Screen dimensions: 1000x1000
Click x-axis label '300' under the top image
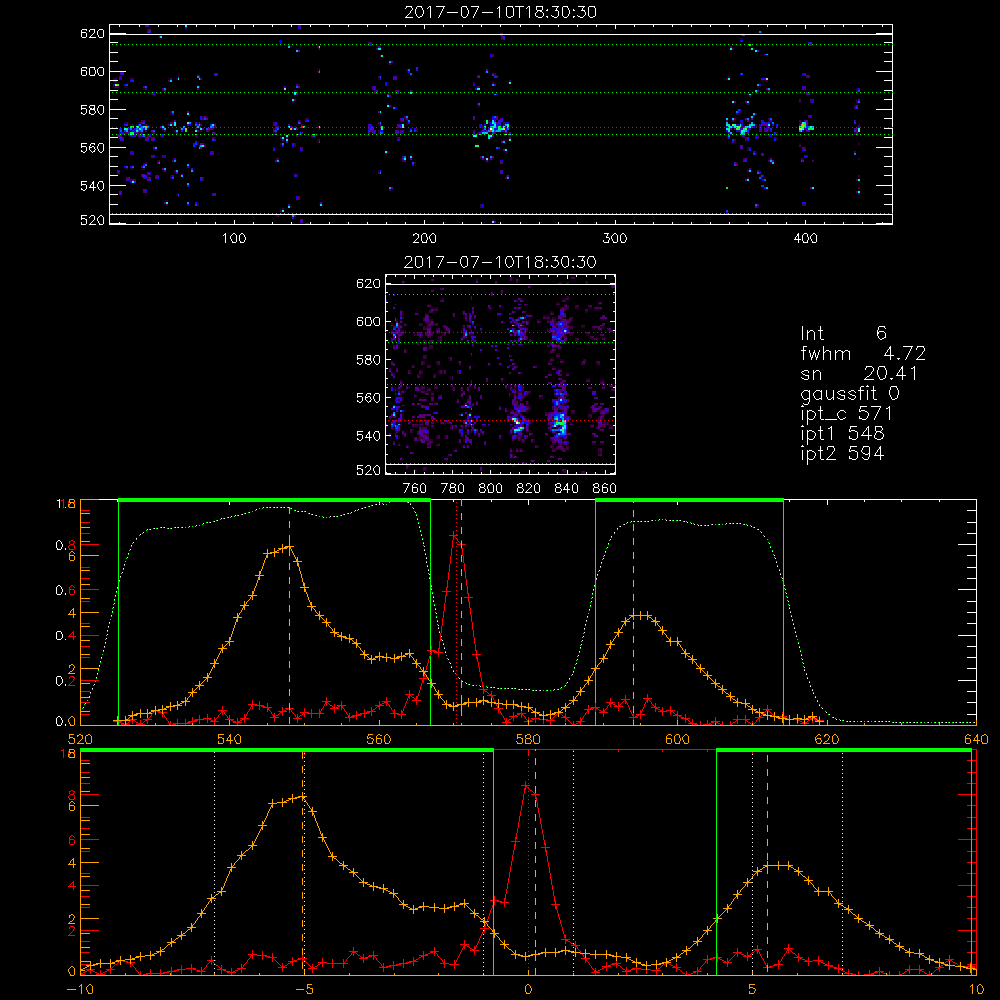[615, 239]
